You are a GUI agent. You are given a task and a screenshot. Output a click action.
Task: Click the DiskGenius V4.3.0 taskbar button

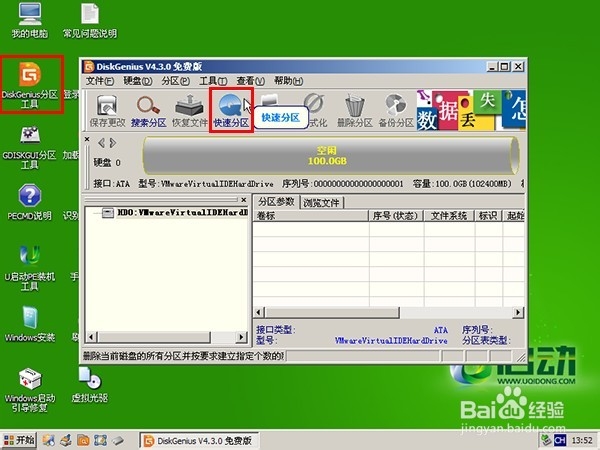(x=199, y=441)
